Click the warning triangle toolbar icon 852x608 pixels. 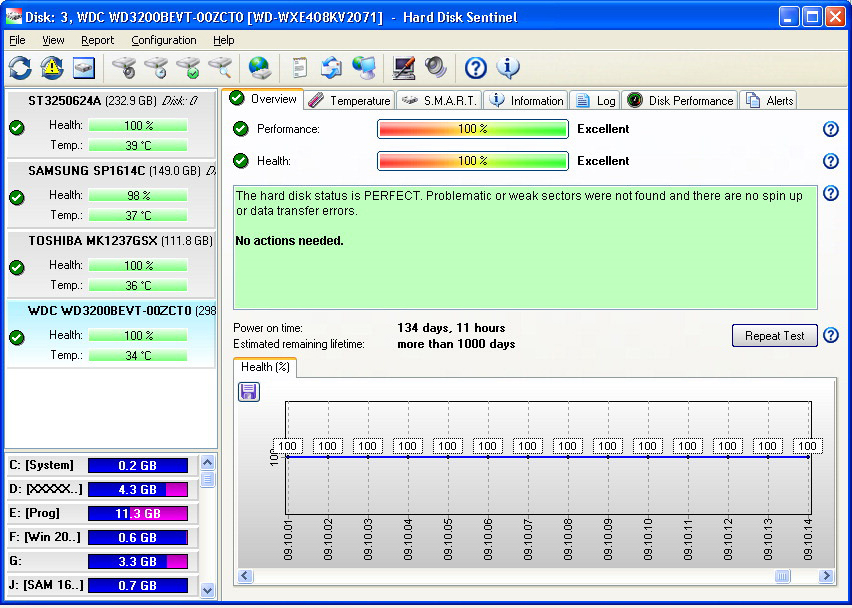tap(52, 68)
